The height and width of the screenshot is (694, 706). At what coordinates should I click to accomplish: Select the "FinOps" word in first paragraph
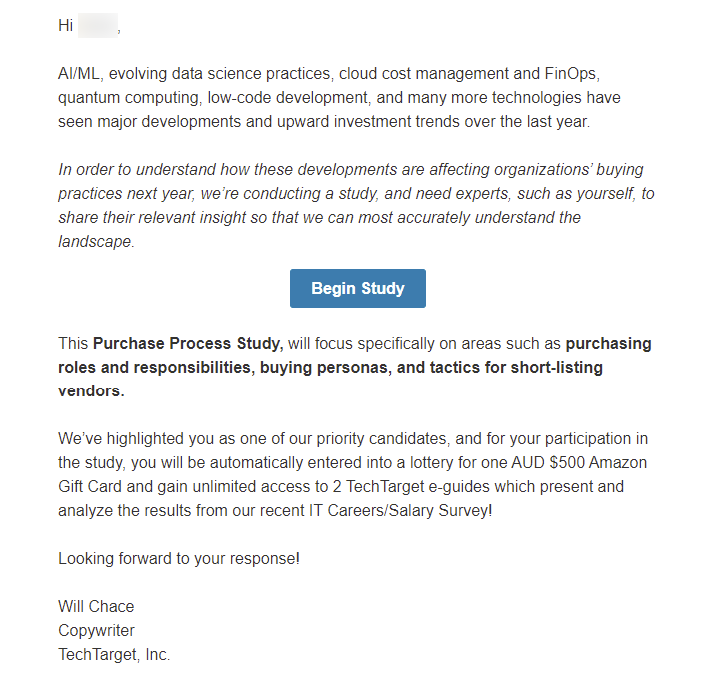pyautogui.click(x=571, y=74)
